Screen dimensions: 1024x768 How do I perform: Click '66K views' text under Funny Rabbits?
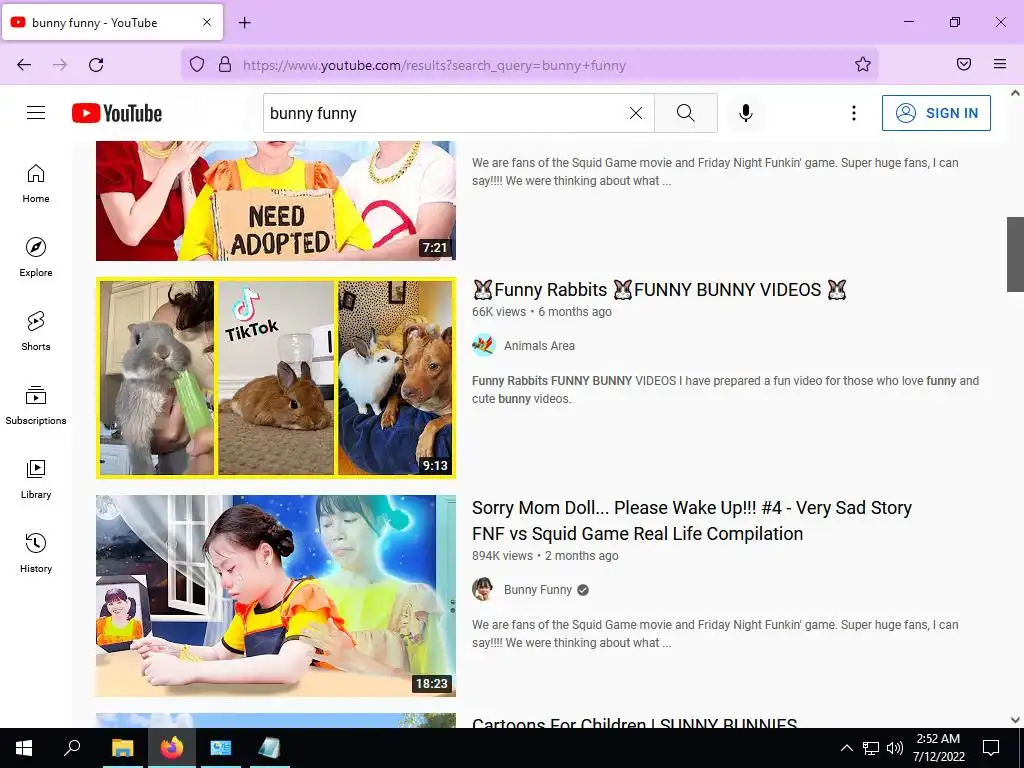(499, 312)
